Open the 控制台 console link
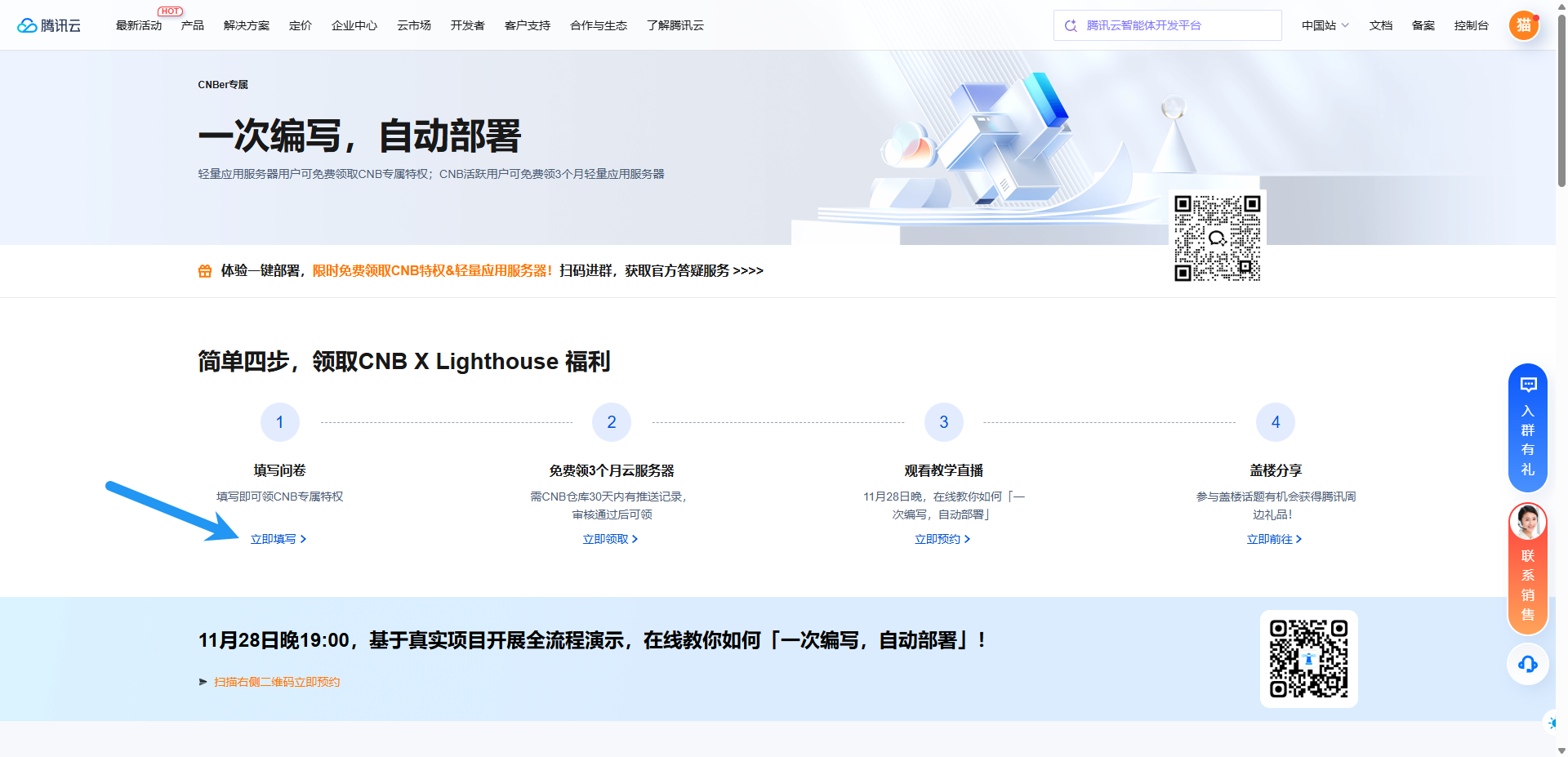The height and width of the screenshot is (757, 1568). coord(1471,25)
